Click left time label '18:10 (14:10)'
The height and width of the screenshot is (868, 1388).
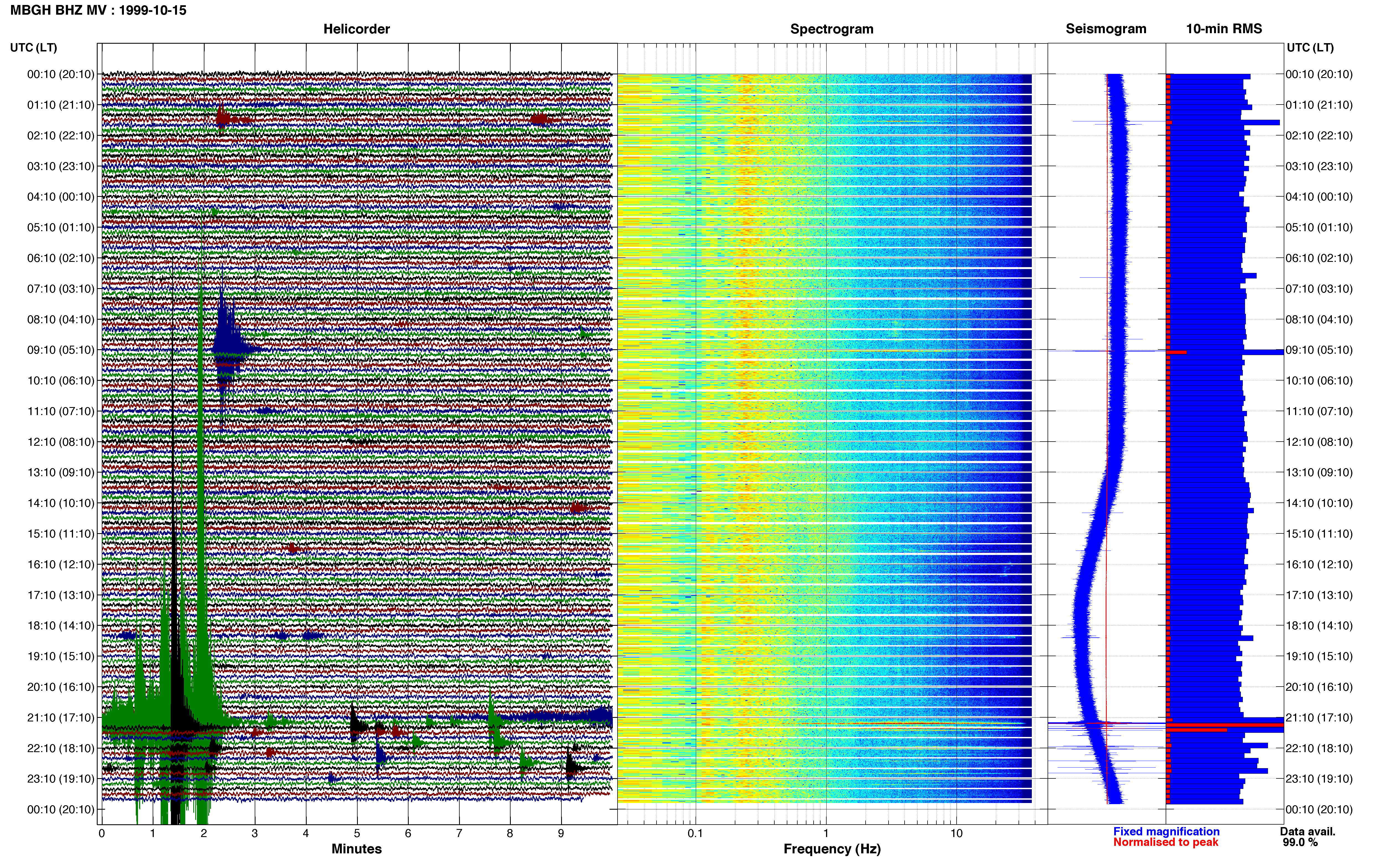pos(61,625)
